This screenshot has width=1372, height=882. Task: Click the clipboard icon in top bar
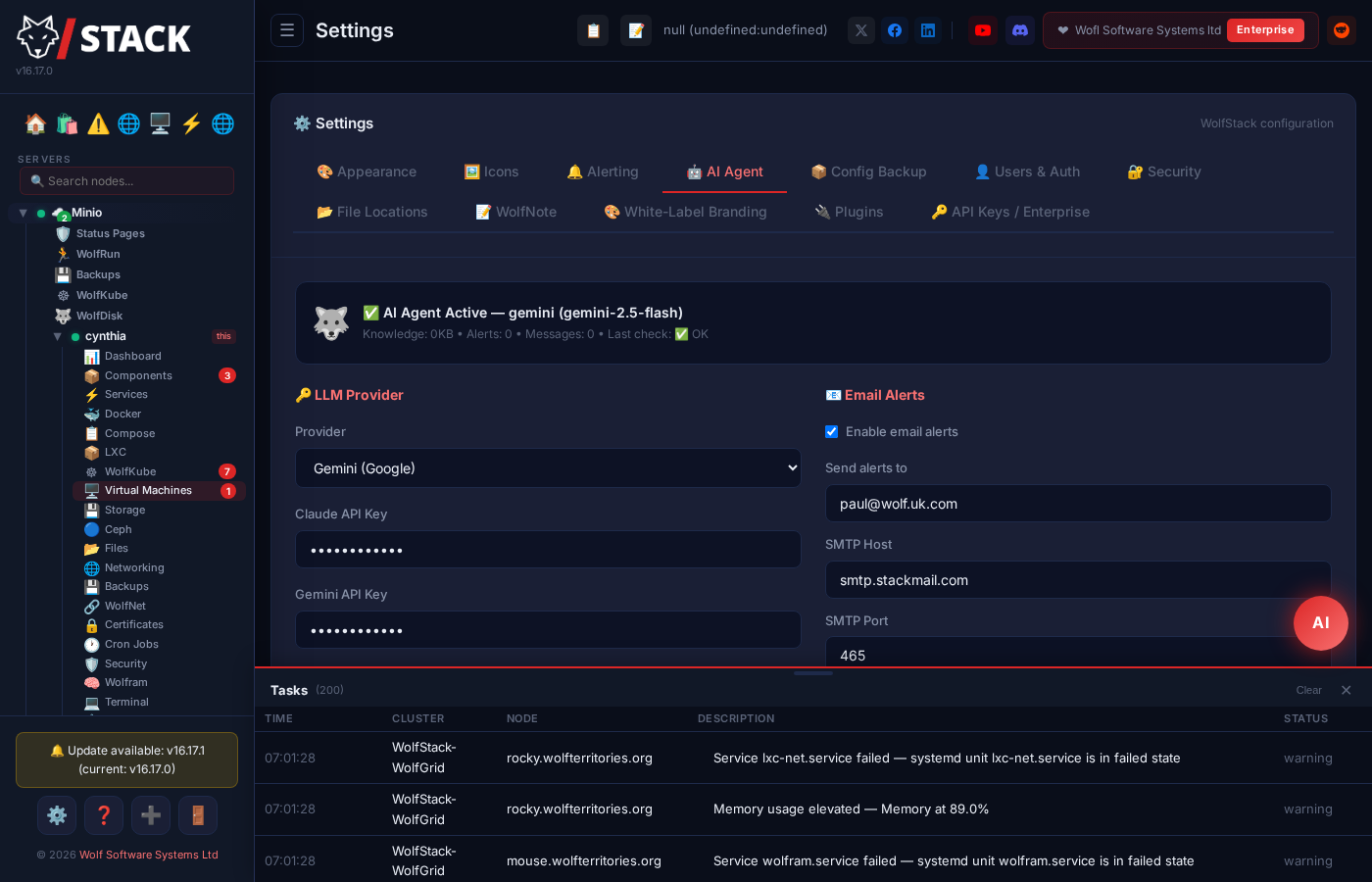(x=593, y=30)
